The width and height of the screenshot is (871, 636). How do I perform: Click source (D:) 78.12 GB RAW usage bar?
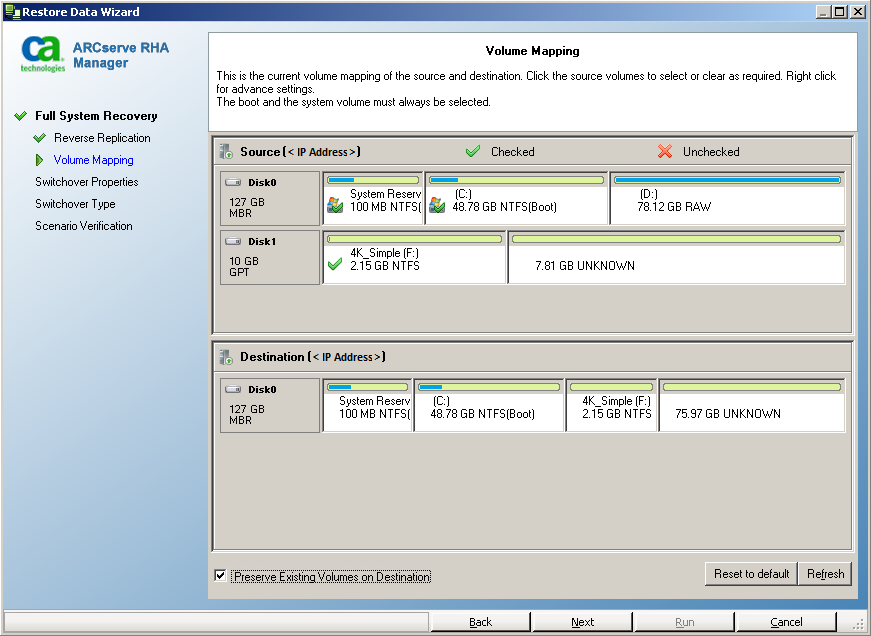tap(727, 180)
